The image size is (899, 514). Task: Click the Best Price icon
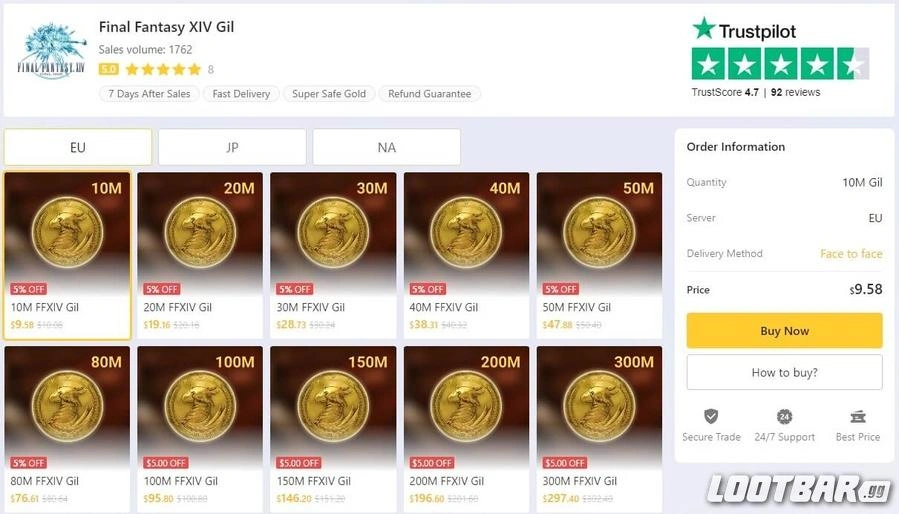[x=858, y=416]
